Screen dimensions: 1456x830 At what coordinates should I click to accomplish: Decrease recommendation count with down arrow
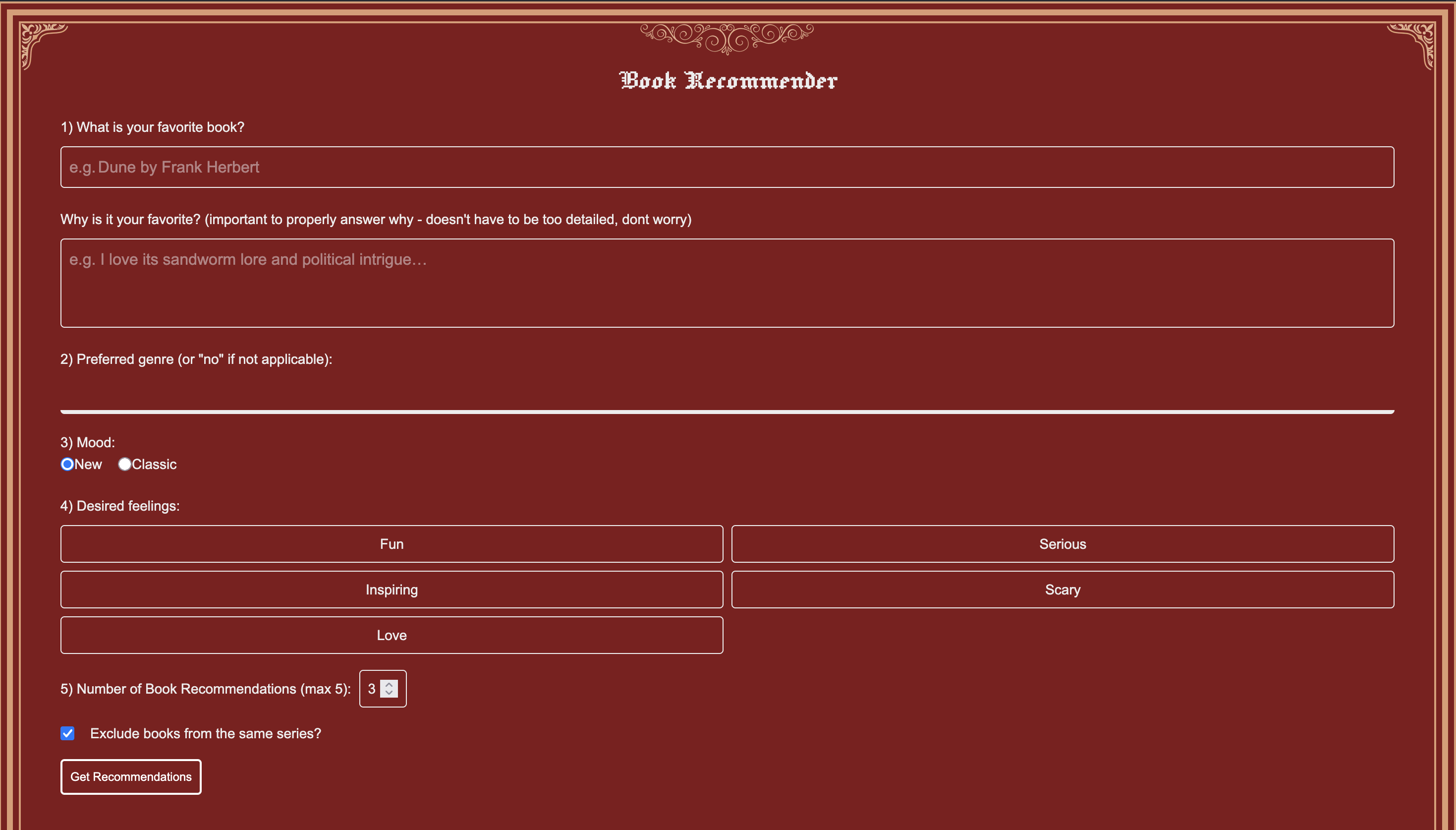389,693
